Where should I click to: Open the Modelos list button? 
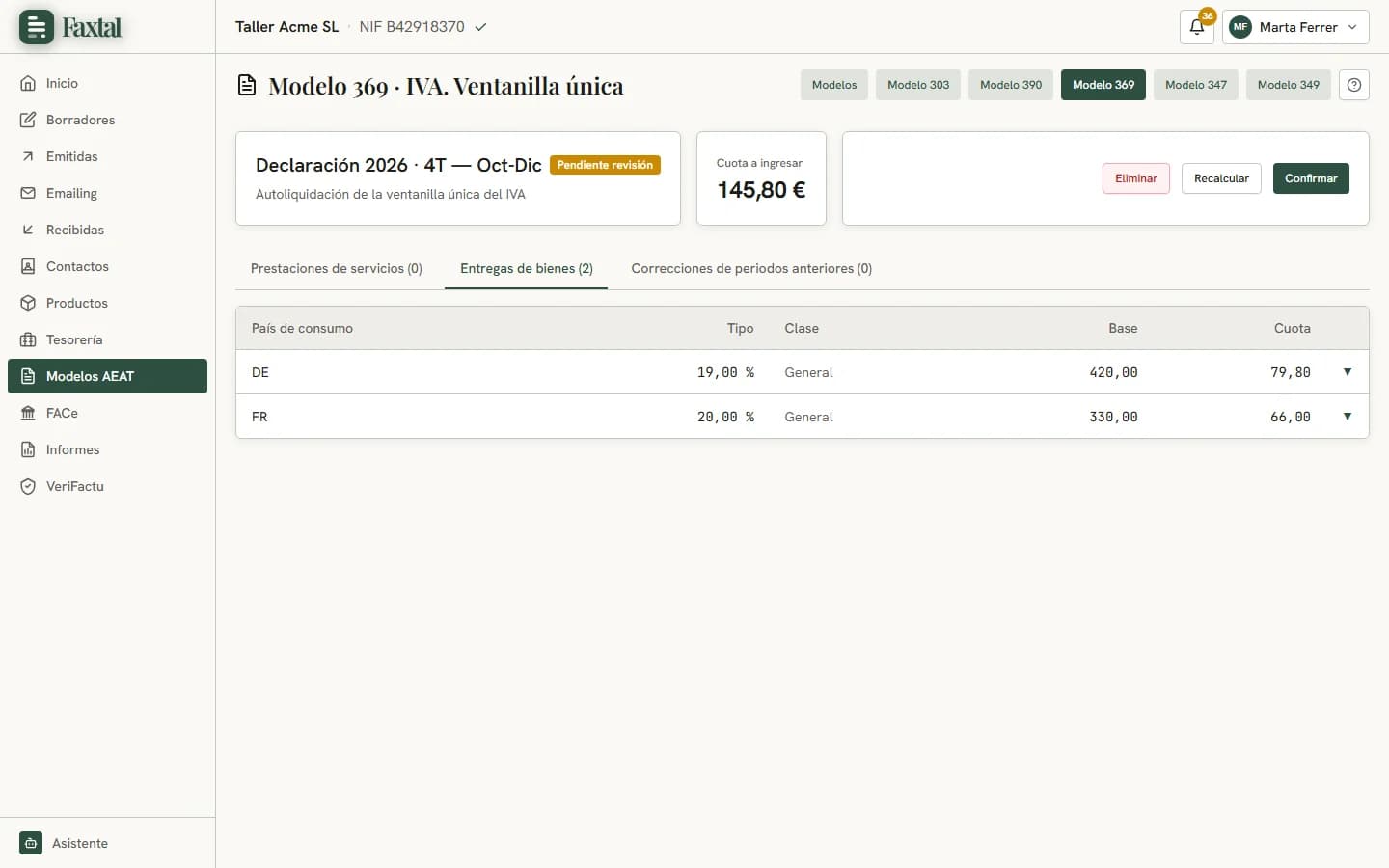834,85
